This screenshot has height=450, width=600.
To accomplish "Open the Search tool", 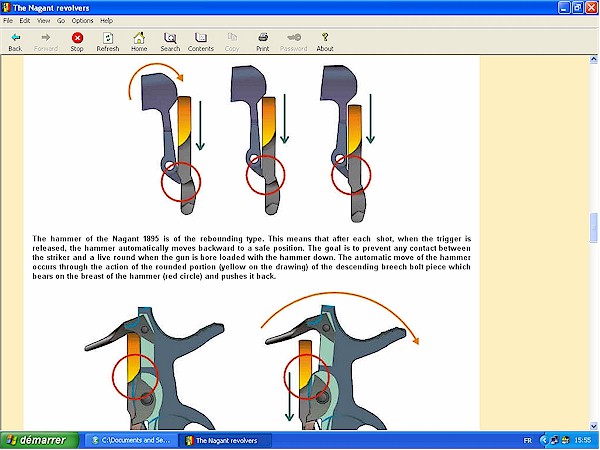I will [170, 42].
